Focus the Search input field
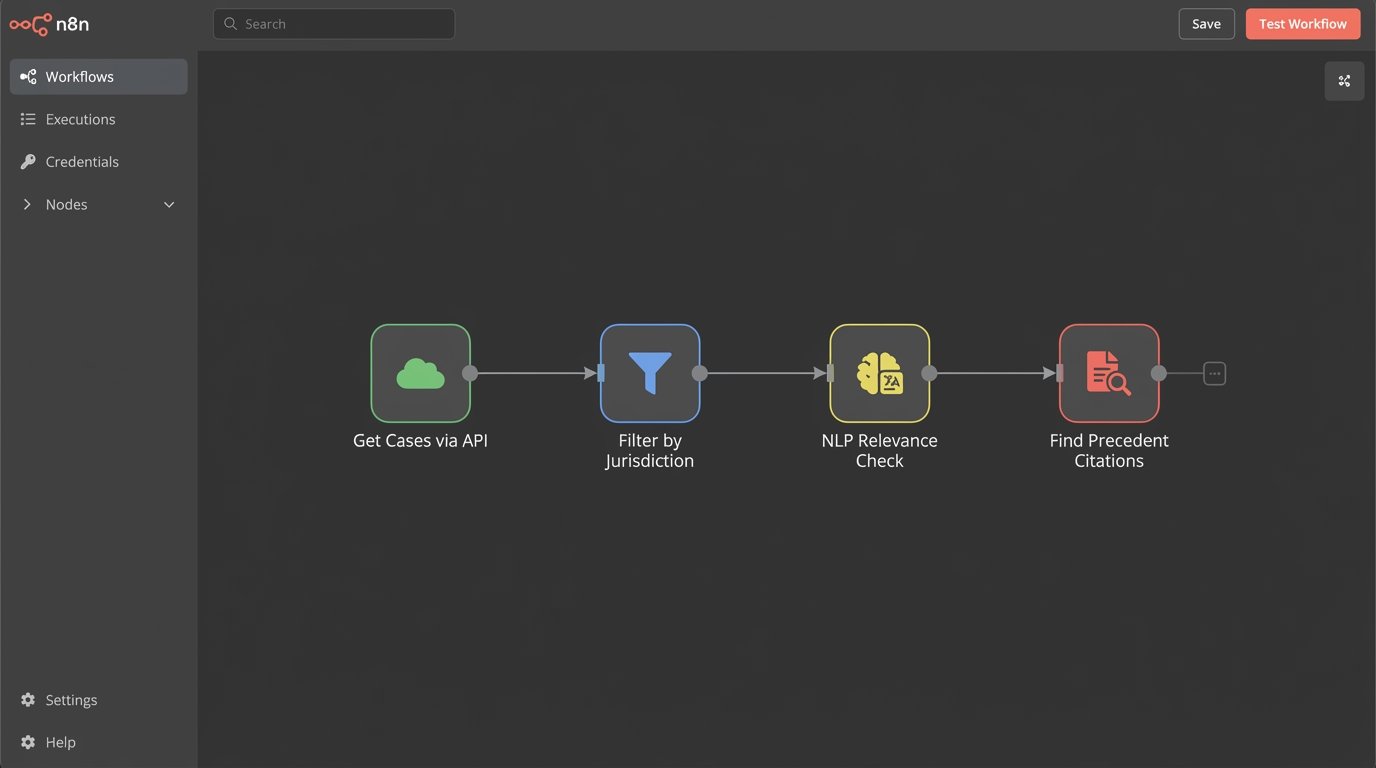The height and width of the screenshot is (768, 1376). point(334,24)
